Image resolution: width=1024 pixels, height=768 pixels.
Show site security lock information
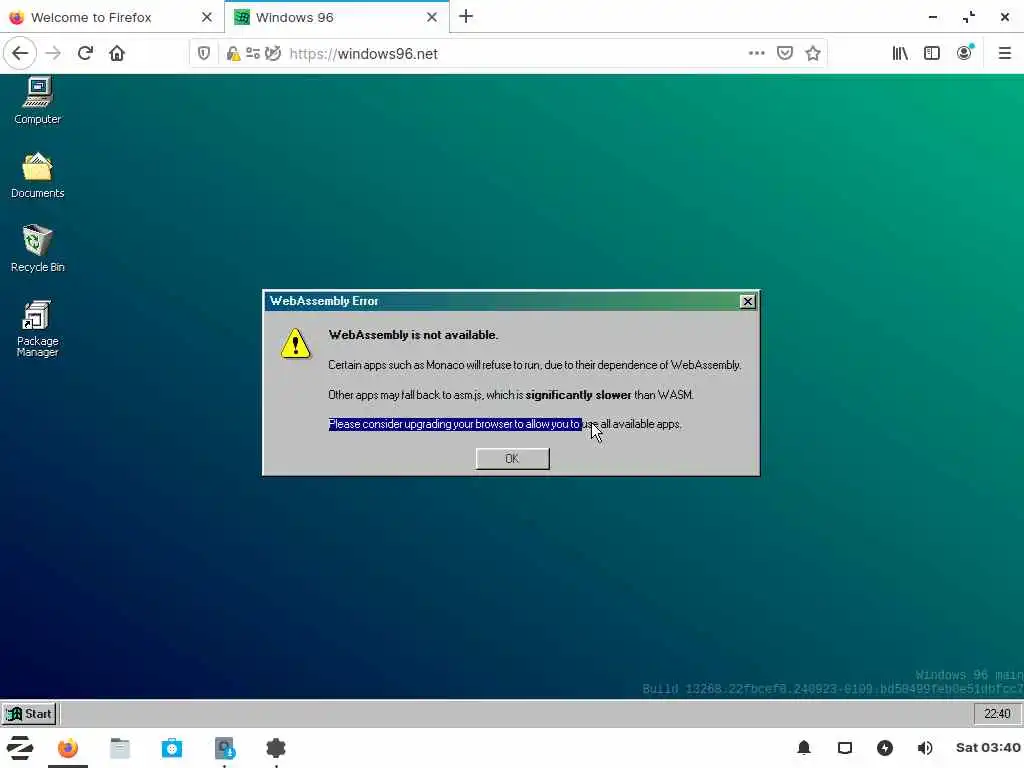coord(232,54)
